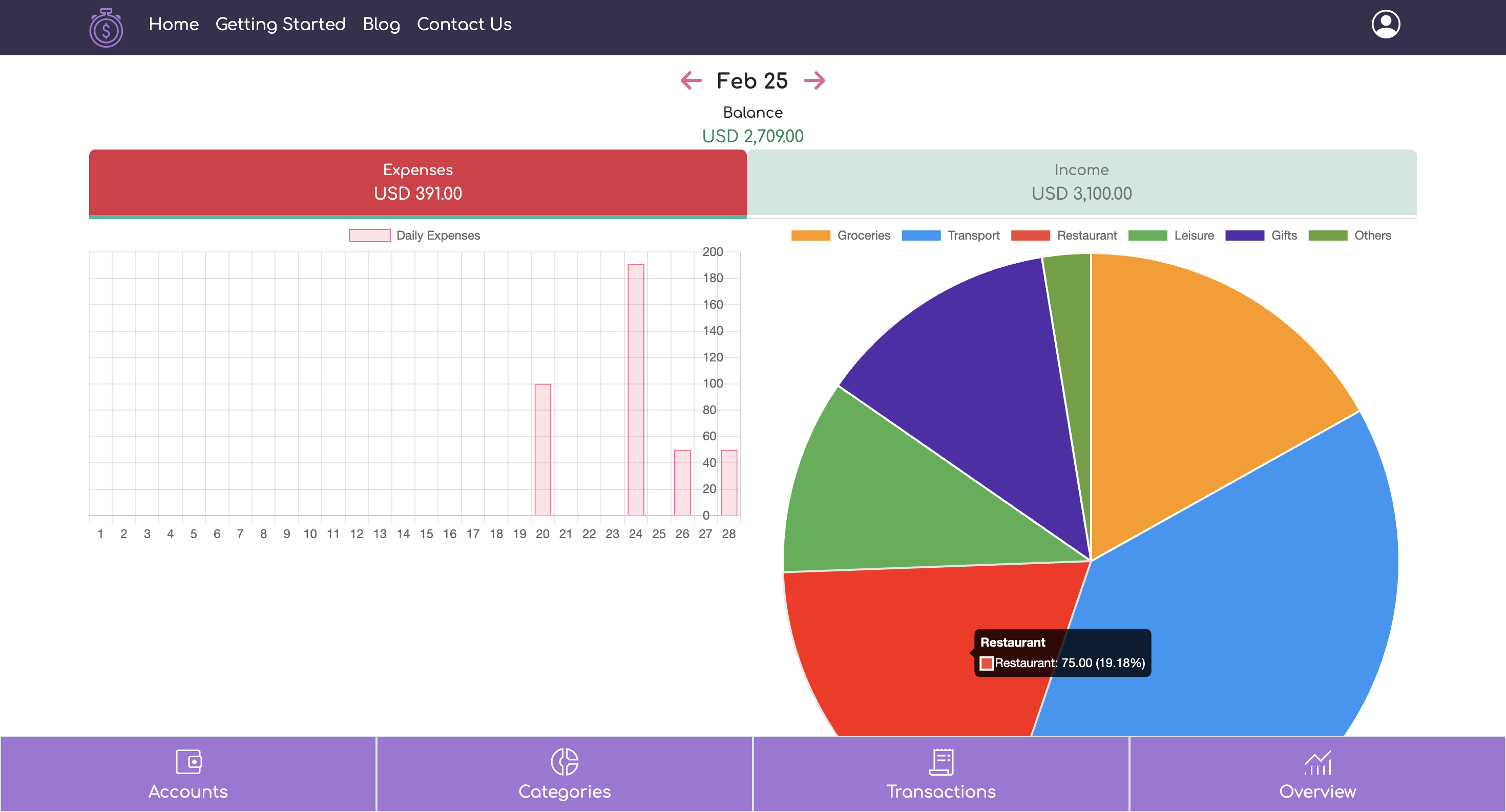Open the Categories pie icon
Screen dimensions: 1506x812
[564, 761]
